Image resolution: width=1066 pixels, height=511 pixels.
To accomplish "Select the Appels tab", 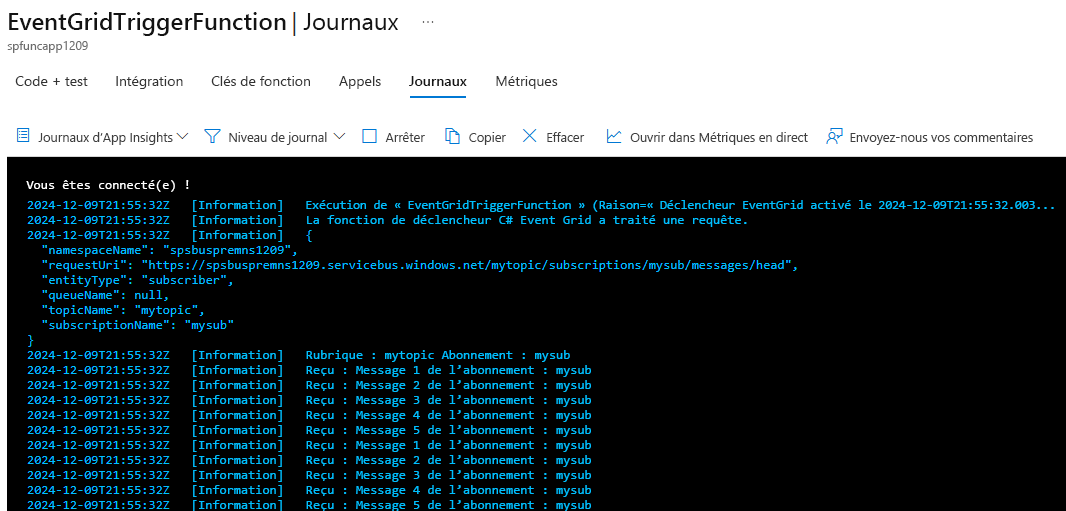I will (x=360, y=82).
